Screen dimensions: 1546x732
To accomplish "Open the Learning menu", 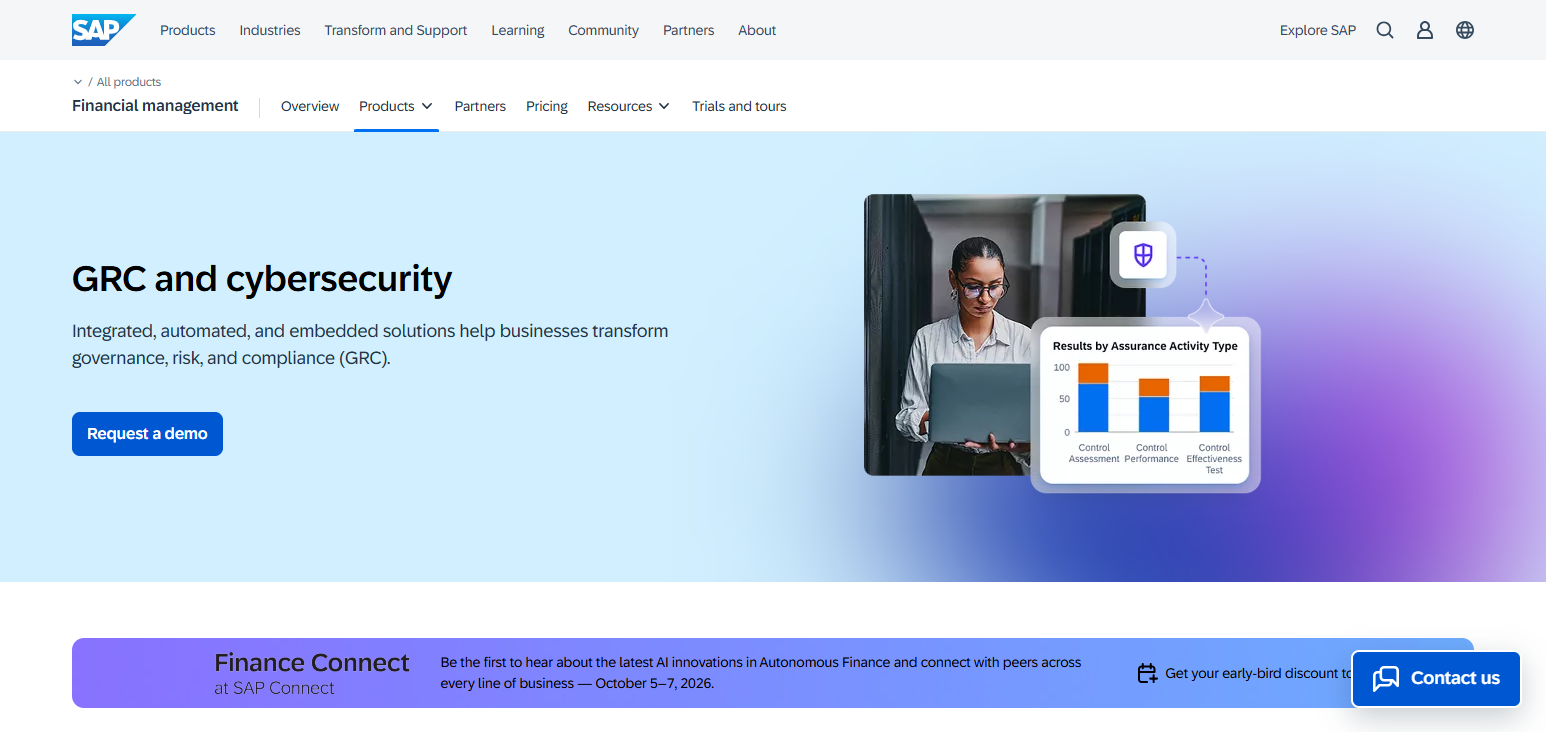I will click(518, 30).
